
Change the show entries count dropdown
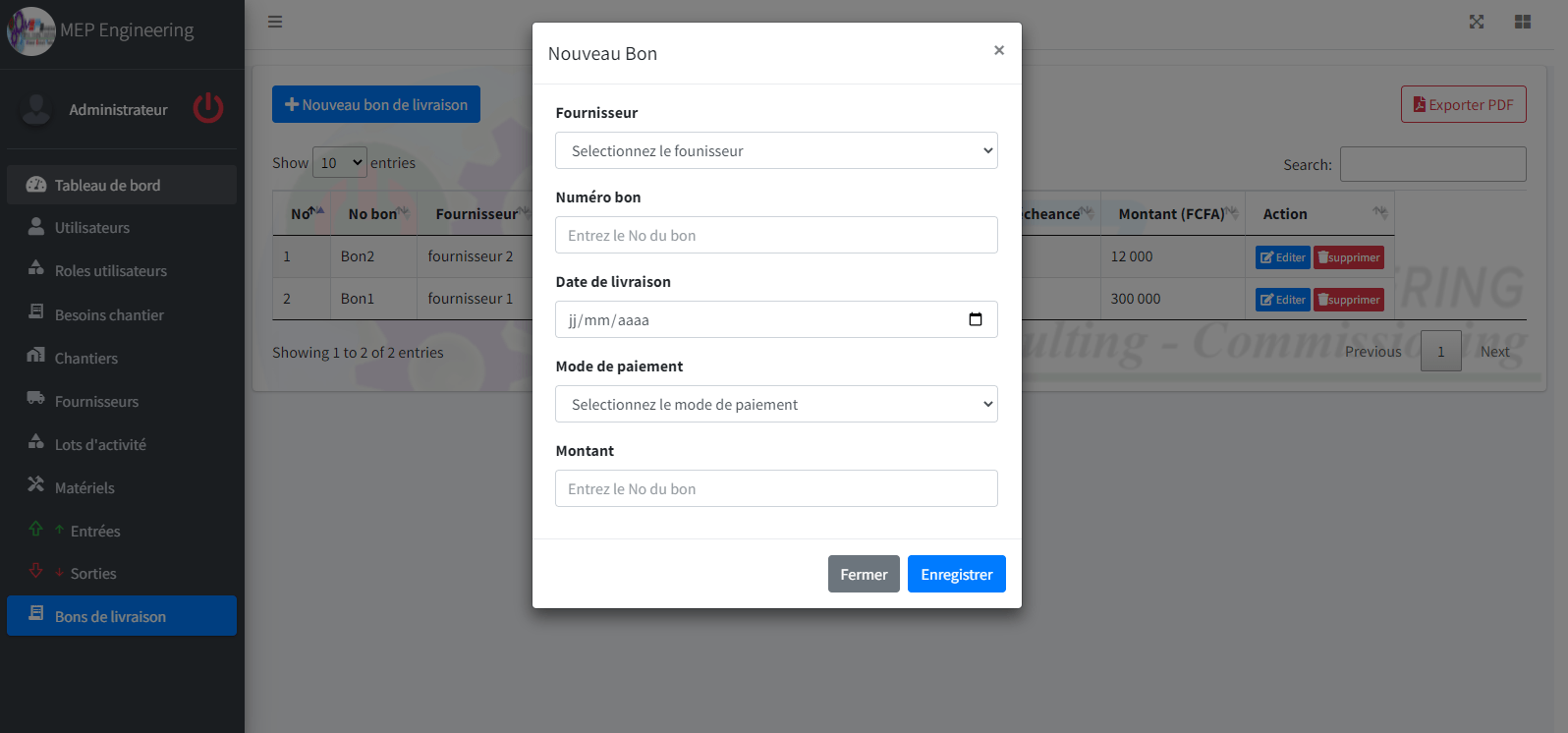point(340,163)
